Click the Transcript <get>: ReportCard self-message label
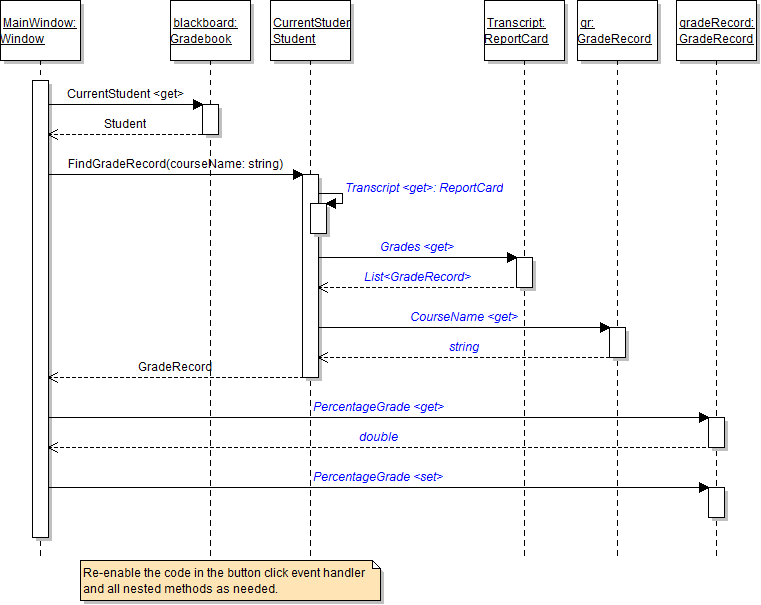This screenshot has width=761, height=605. pos(424,188)
